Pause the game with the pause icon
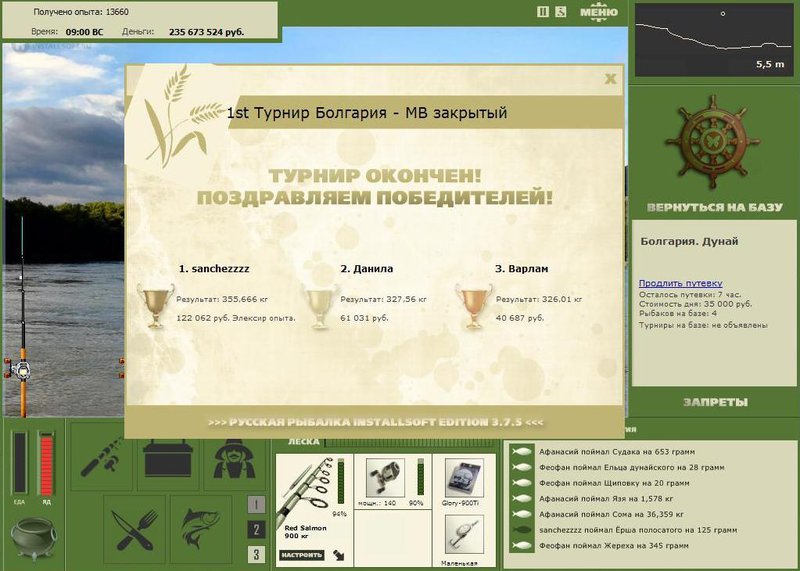The height and width of the screenshot is (571, 800). tap(543, 12)
